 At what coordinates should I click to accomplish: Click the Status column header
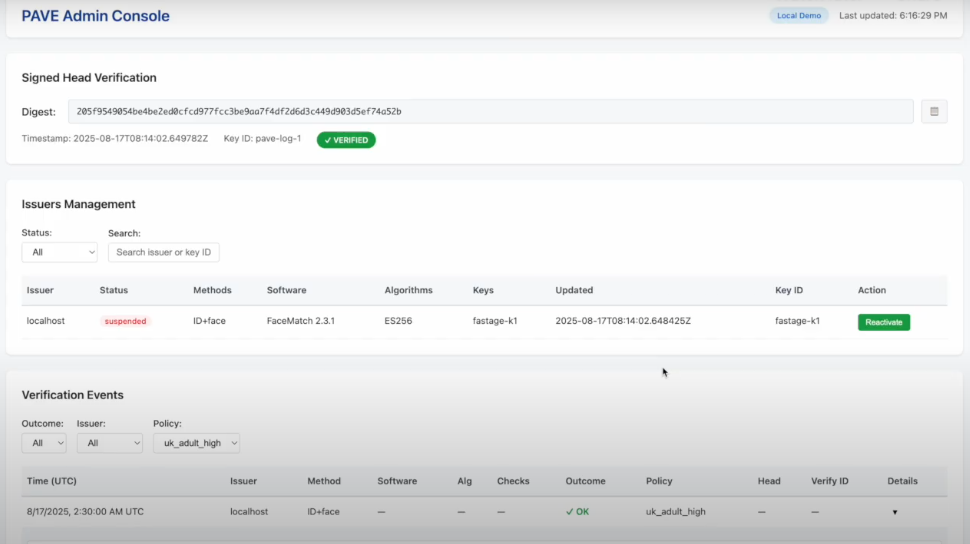114,290
